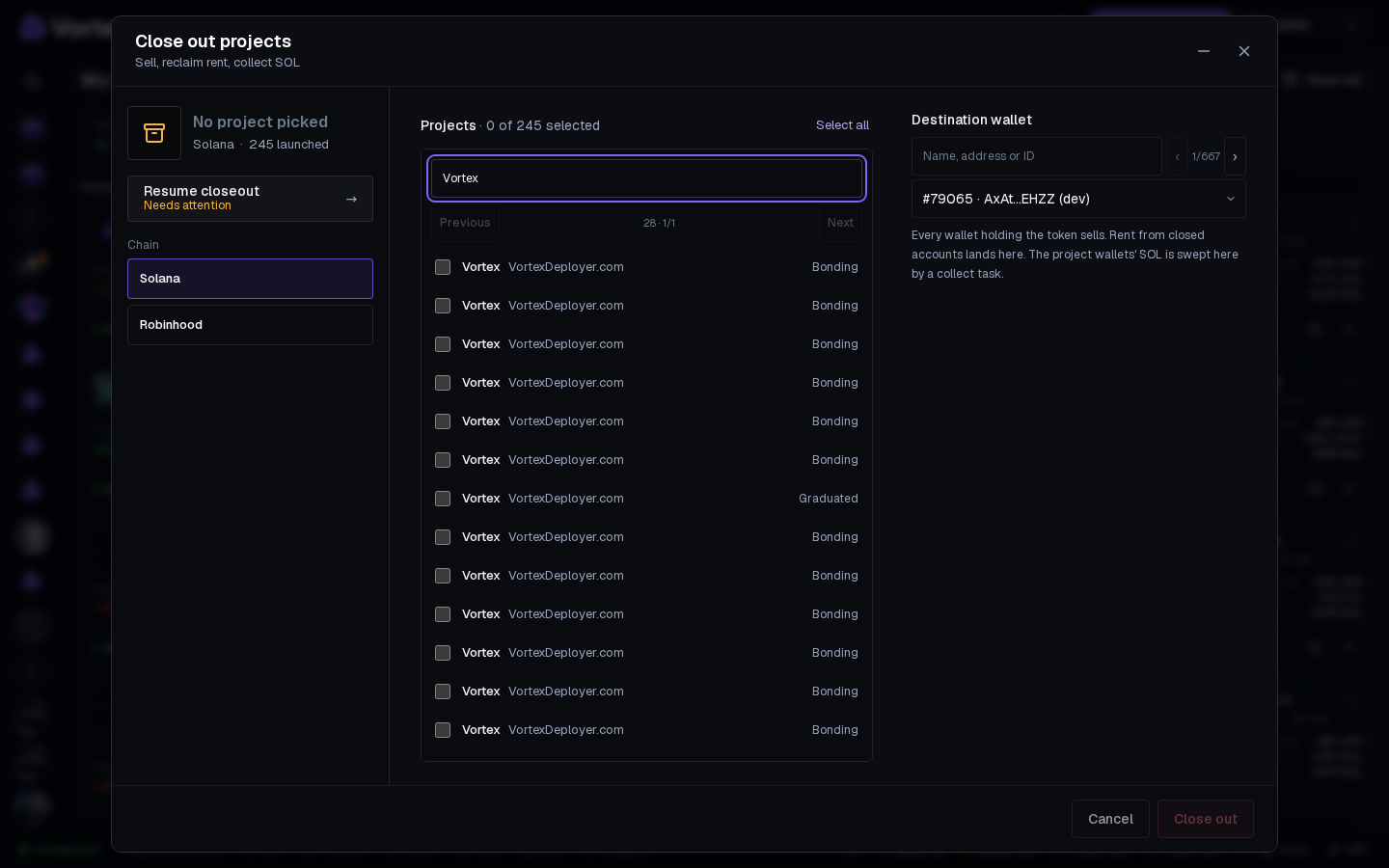Go to next destination wallet page
The height and width of the screenshot is (868, 1389).
click(1235, 156)
